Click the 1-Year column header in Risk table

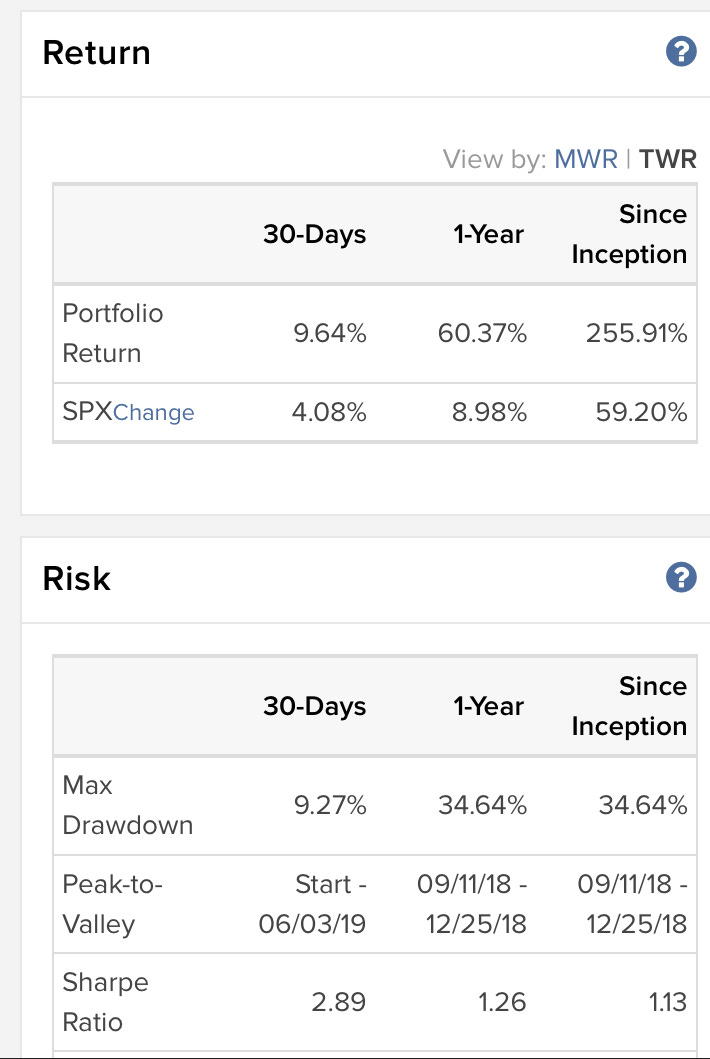pos(488,706)
